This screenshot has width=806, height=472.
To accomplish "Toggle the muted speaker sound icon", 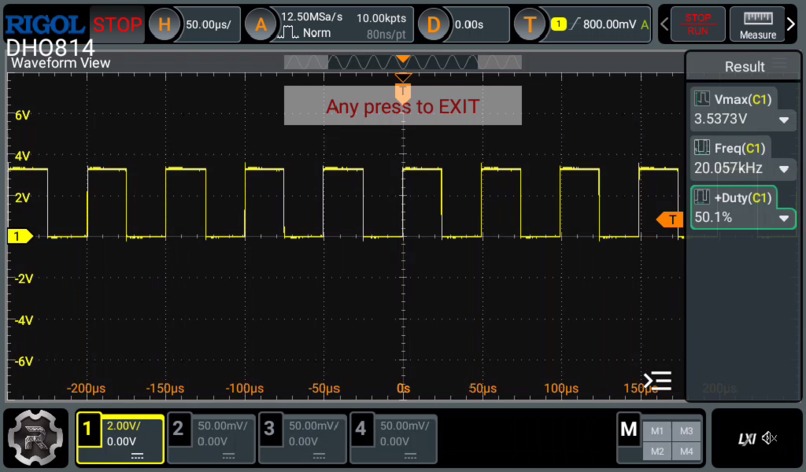I will [x=770, y=438].
